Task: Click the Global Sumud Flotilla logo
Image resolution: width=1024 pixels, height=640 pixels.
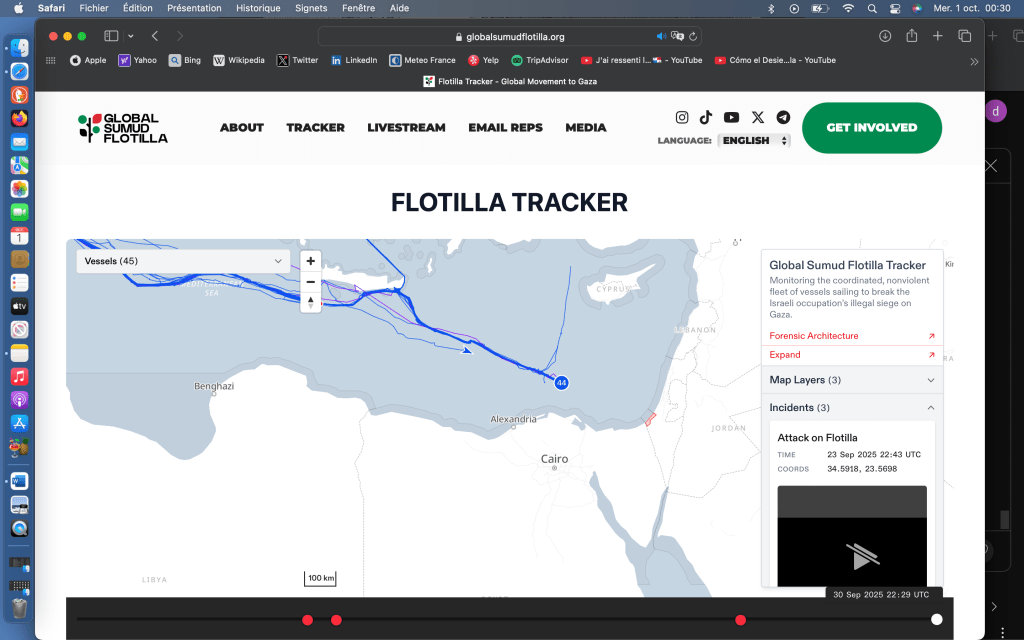Action: tap(123, 128)
